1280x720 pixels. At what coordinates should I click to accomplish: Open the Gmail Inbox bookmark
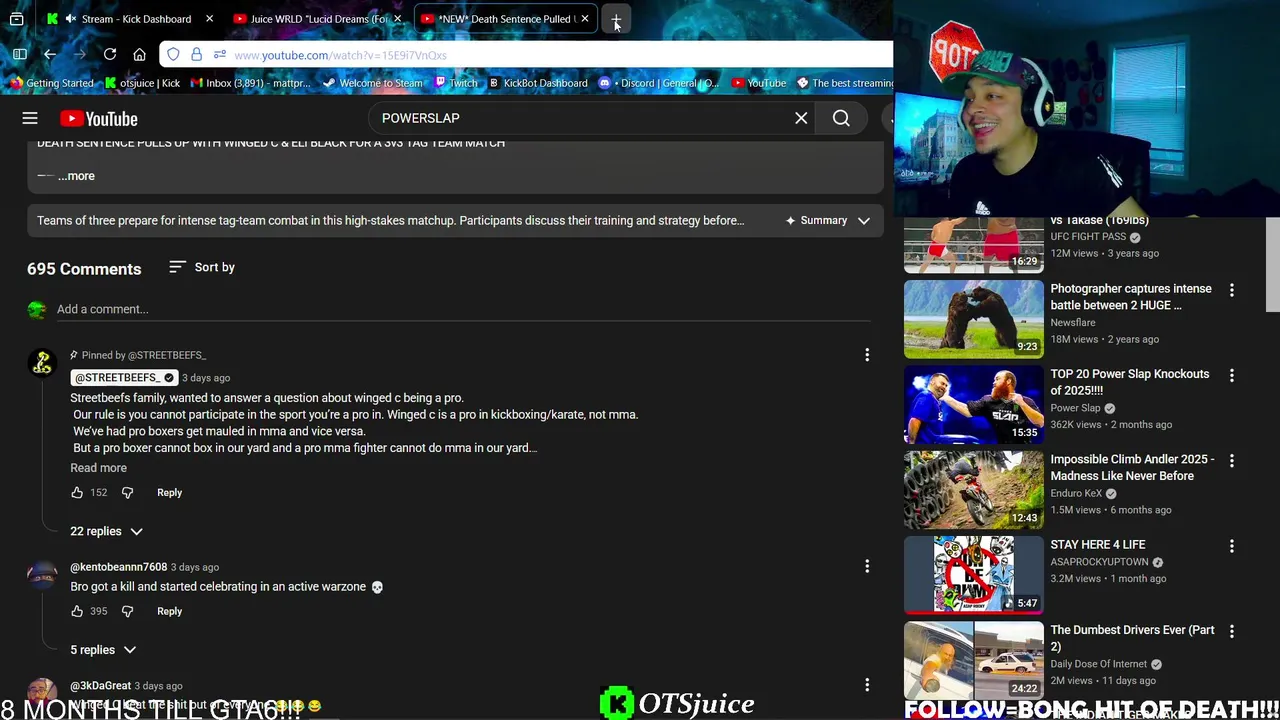pos(251,83)
